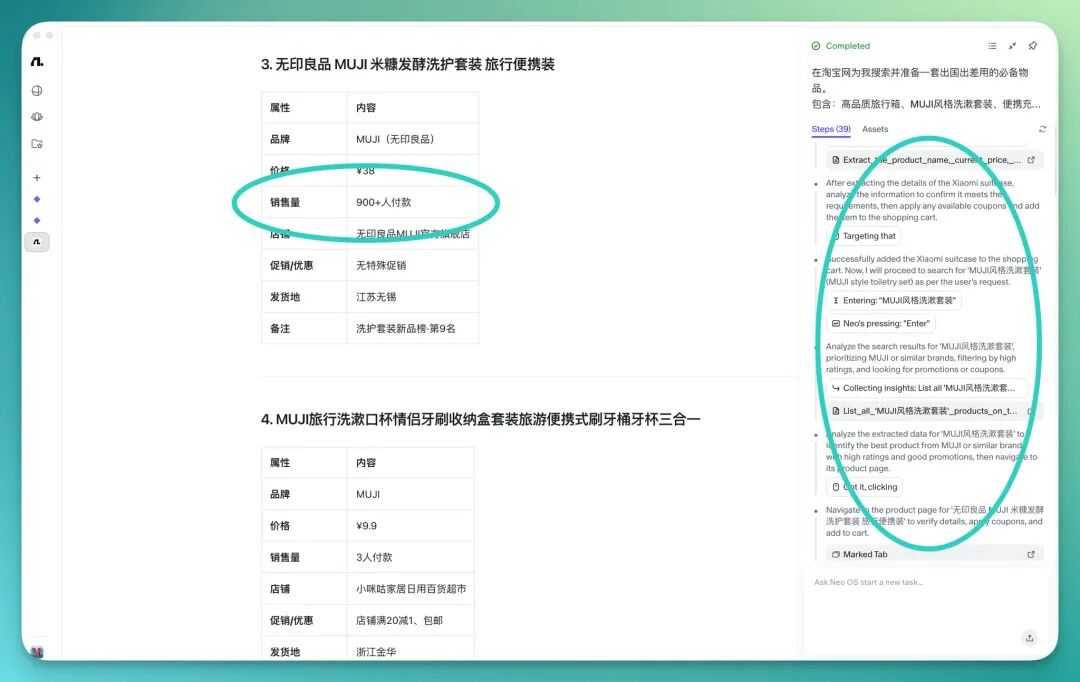
Task: Open the list view icon beside Completed
Action: [x=992, y=46]
